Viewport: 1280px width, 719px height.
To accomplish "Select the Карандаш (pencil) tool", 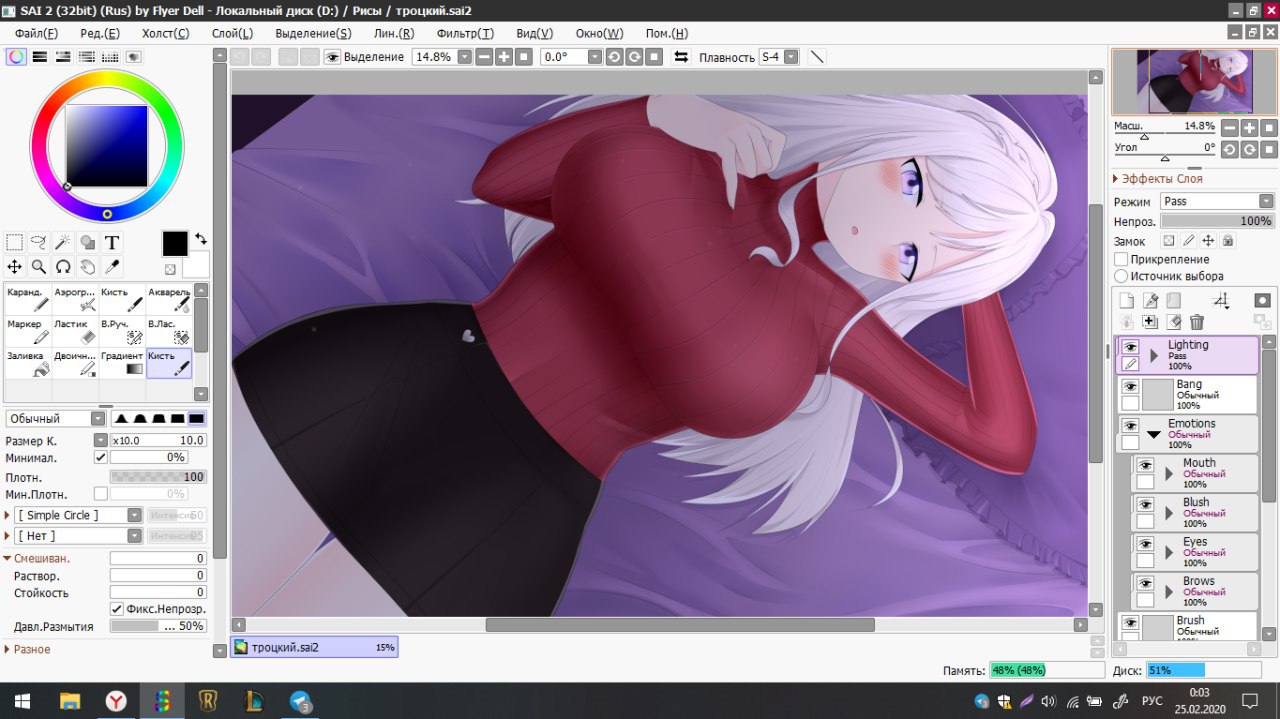I will click(x=28, y=300).
